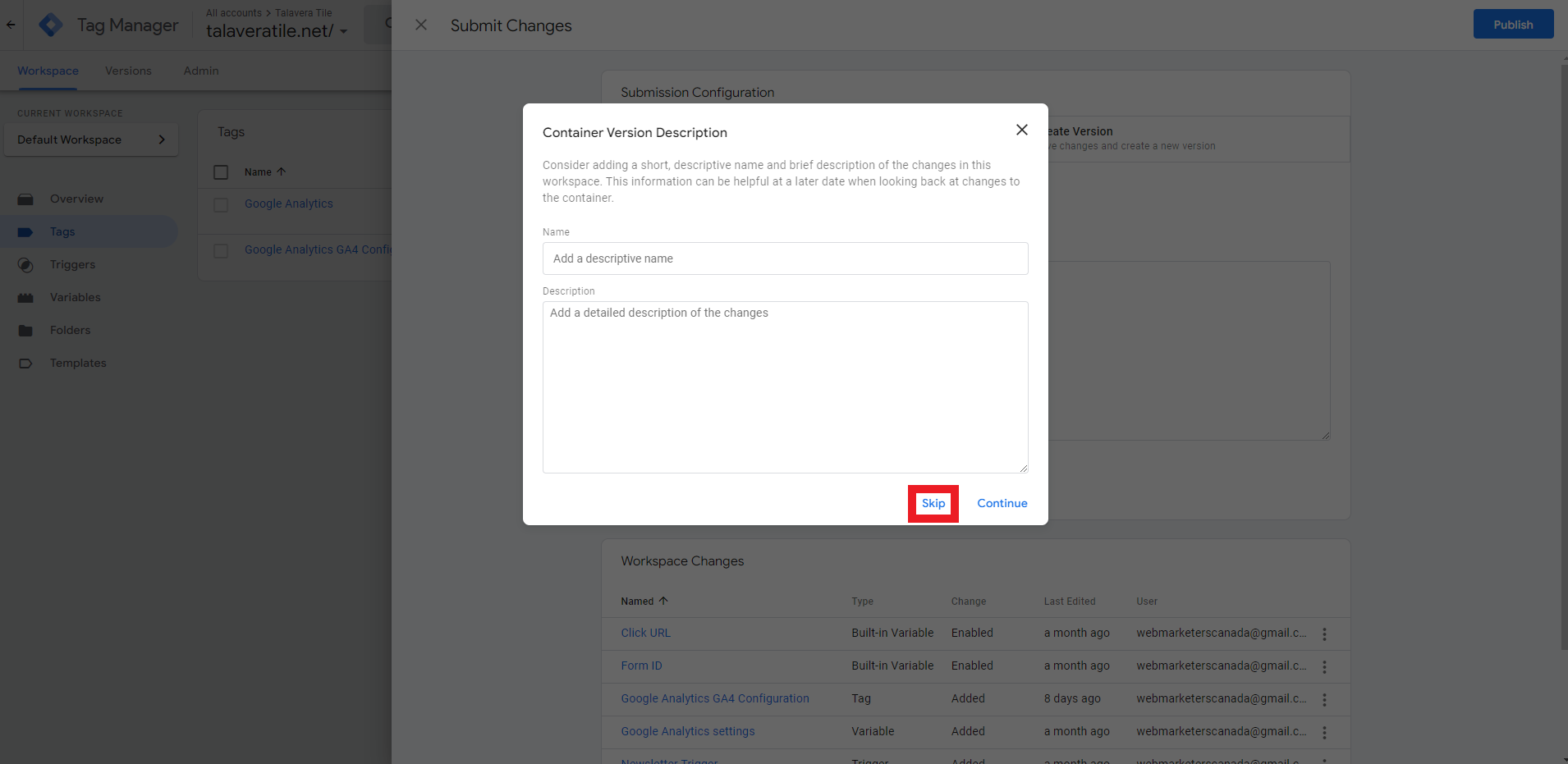
Task: Switch to the Versions tab
Action: point(128,71)
